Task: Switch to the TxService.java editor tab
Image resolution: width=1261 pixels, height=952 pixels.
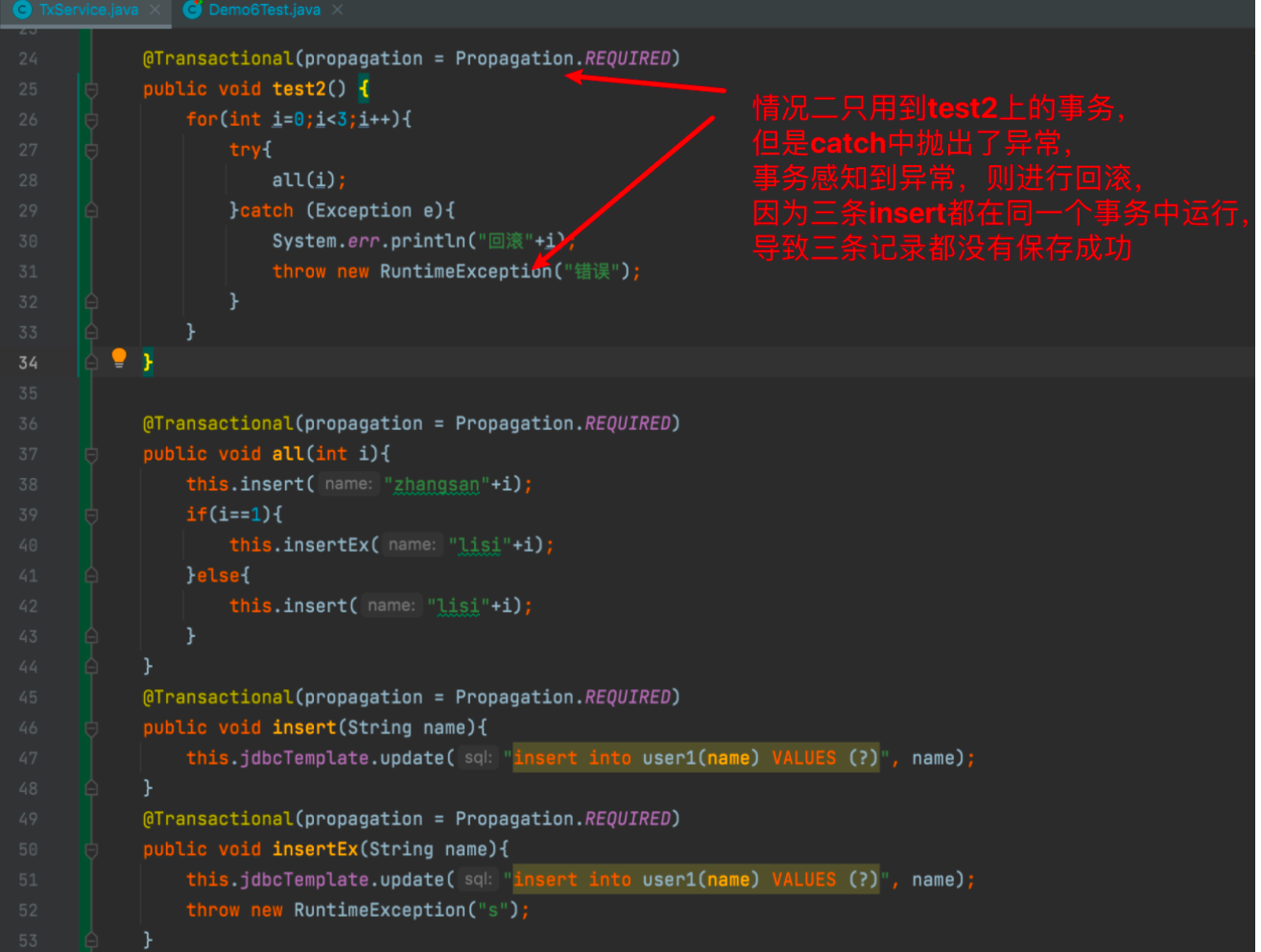Action: coord(88,10)
